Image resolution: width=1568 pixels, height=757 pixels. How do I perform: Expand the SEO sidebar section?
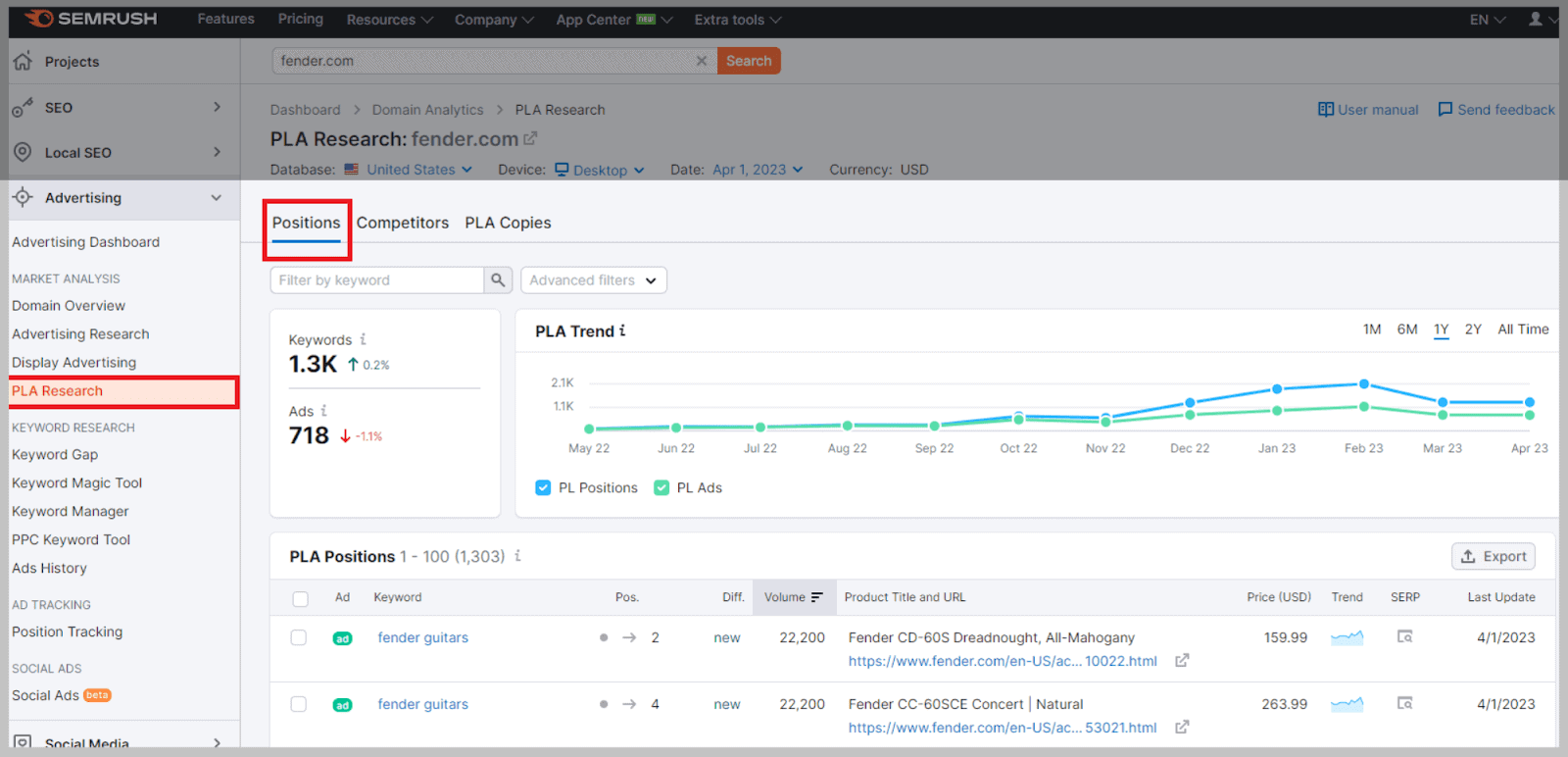[217, 107]
